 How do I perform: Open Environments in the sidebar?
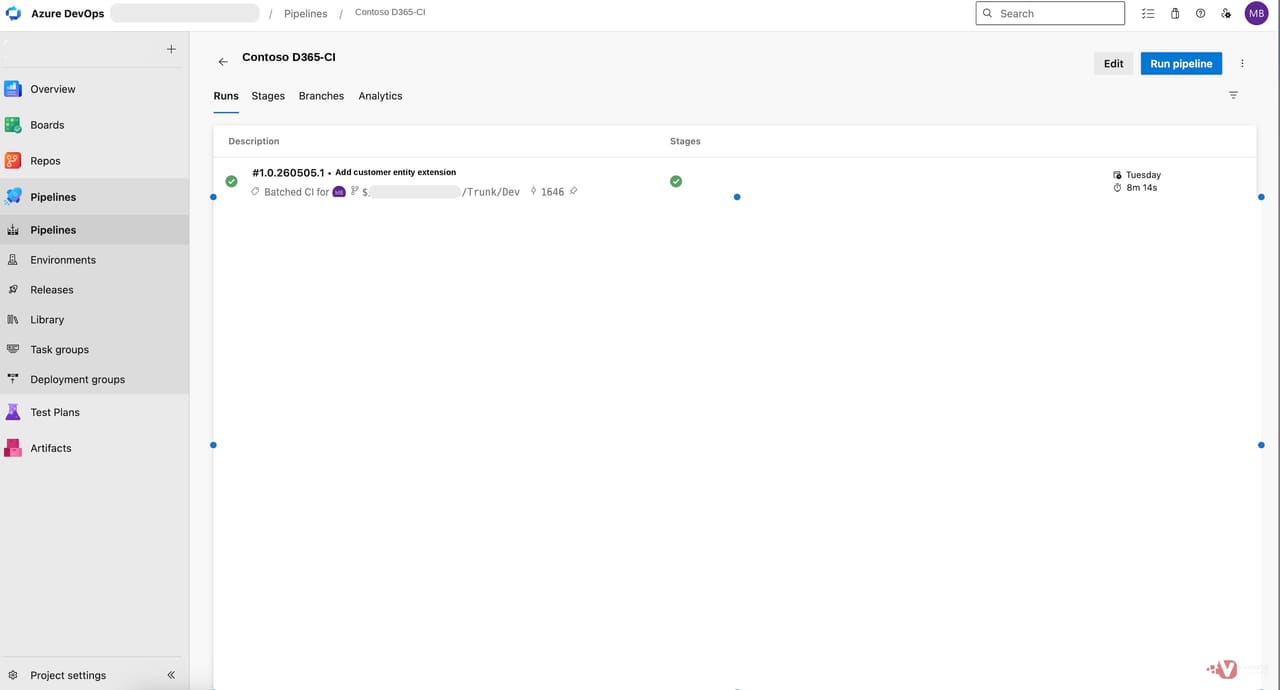[63, 260]
